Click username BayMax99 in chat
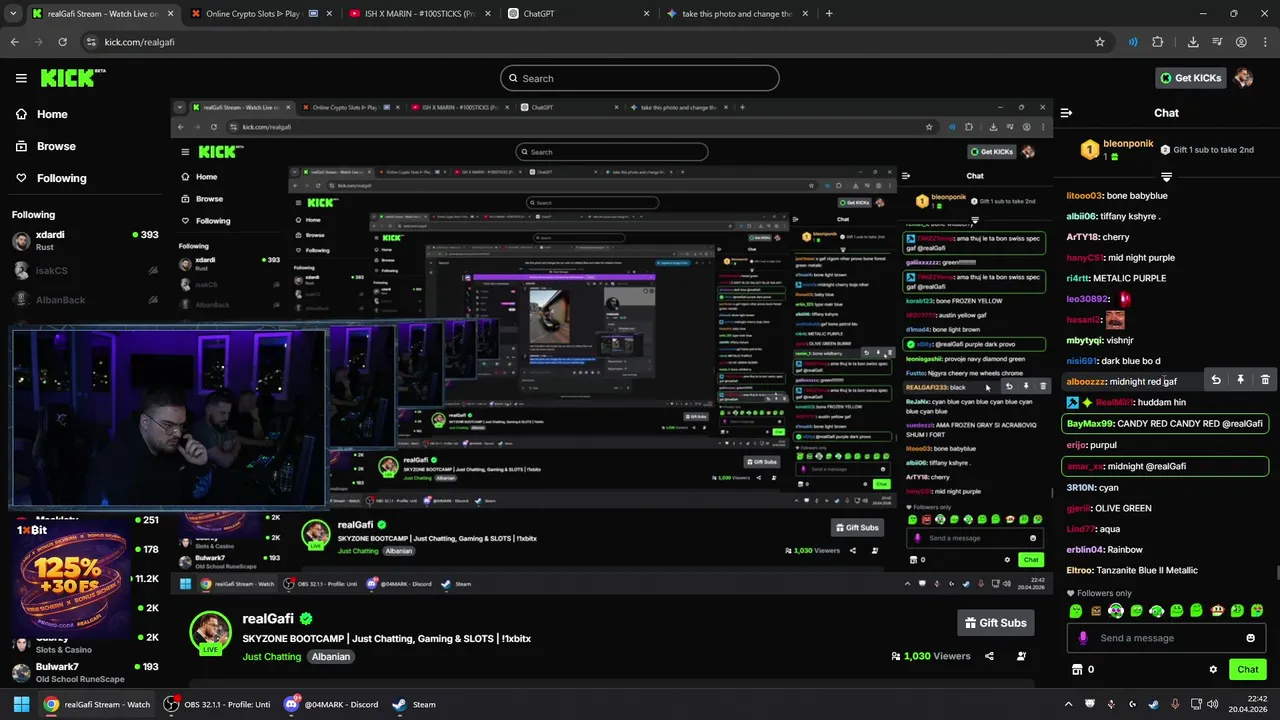1280x720 pixels. (1090, 423)
